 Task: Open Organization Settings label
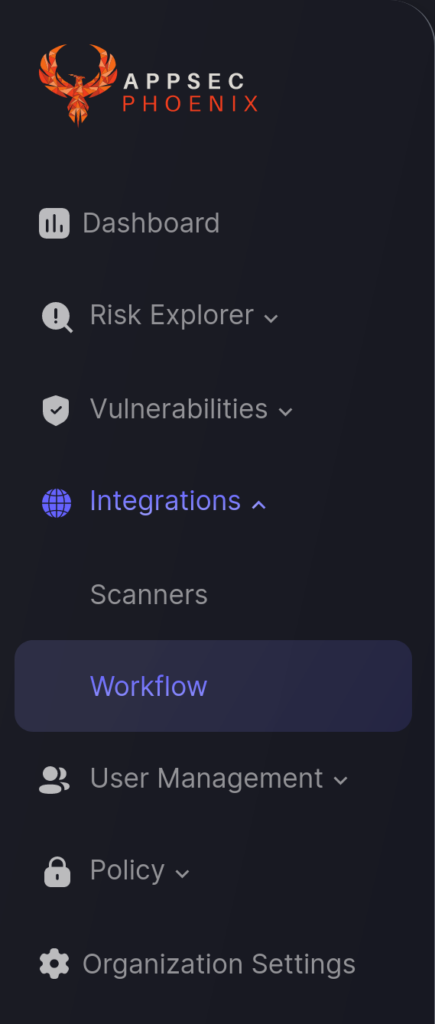[x=219, y=965]
